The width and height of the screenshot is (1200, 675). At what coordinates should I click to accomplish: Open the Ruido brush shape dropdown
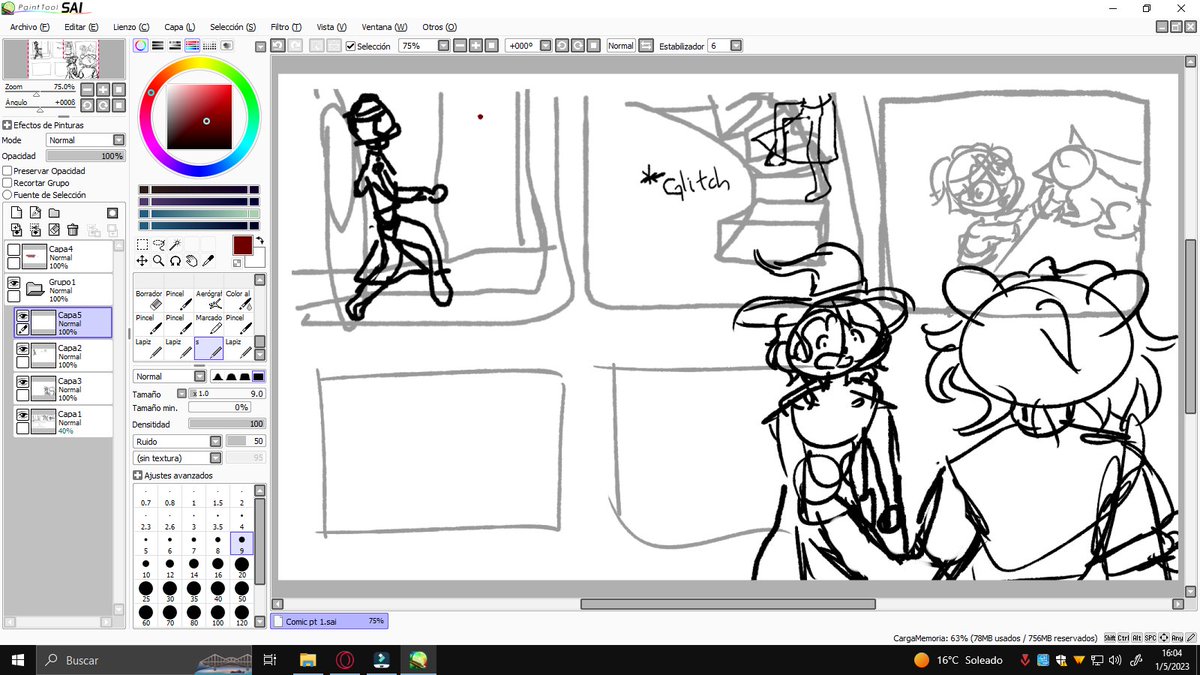[178, 441]
